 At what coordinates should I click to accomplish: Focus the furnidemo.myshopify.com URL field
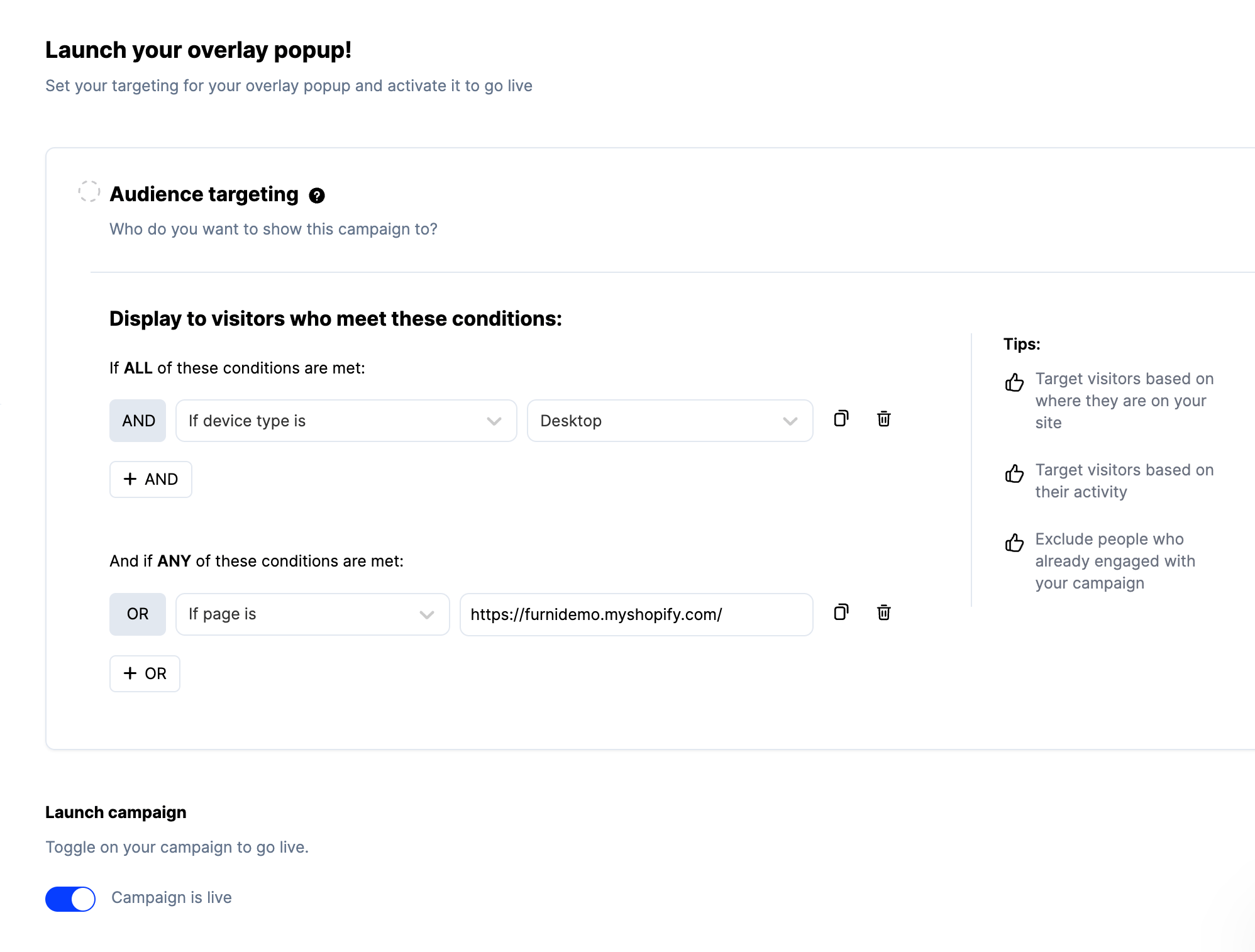coord(636,614)
